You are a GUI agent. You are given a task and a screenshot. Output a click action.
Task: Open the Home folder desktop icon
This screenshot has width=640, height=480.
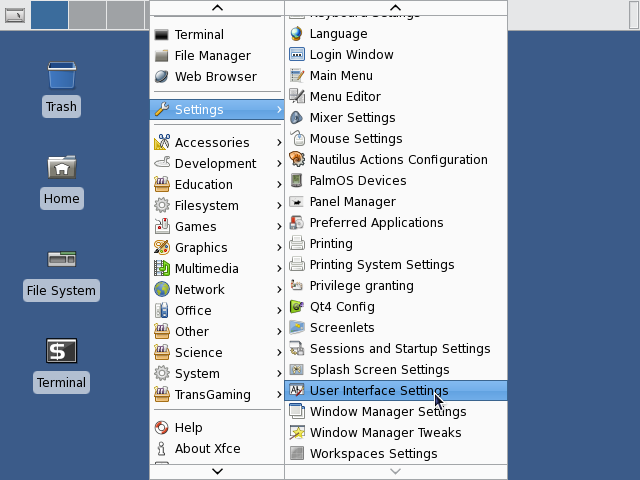coord(61,168)
